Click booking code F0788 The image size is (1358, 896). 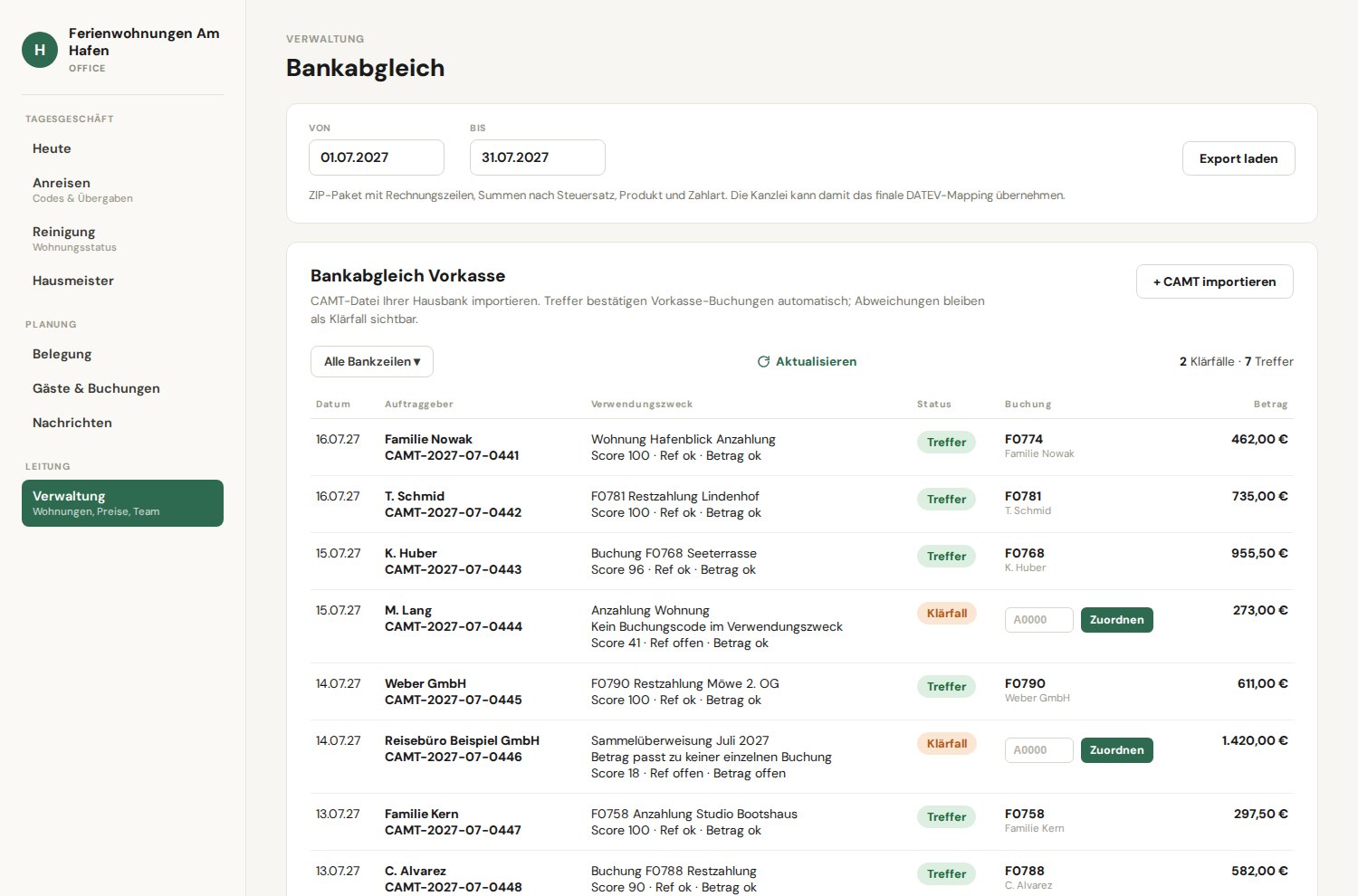click(x=1025, y=871)
